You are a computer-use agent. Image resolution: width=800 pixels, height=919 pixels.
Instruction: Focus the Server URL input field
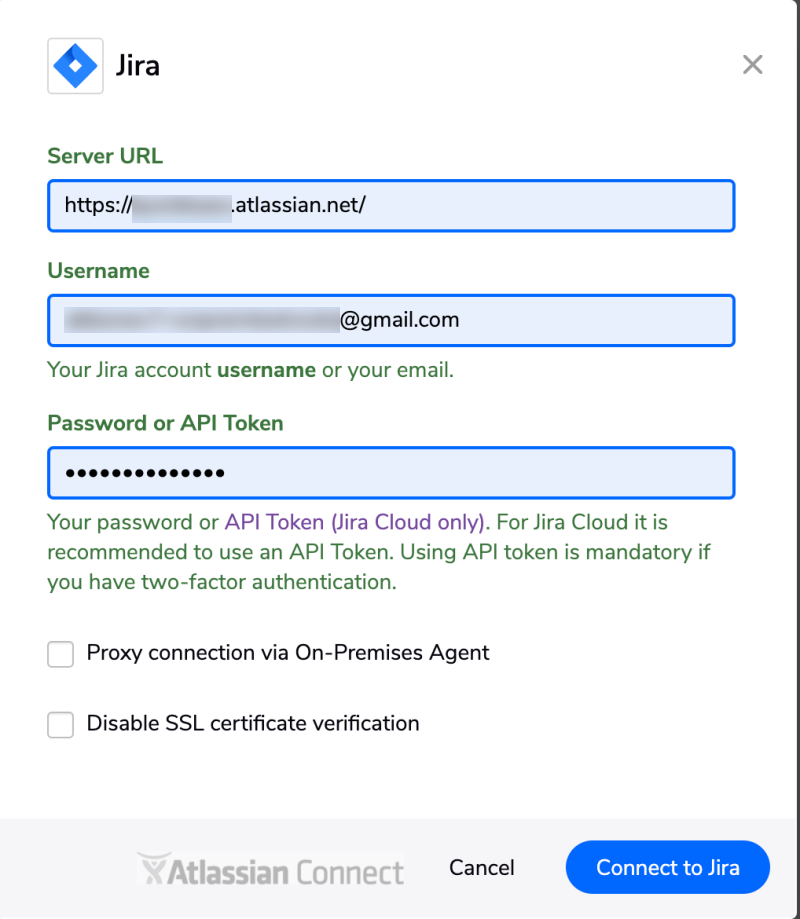pos(391,206)
